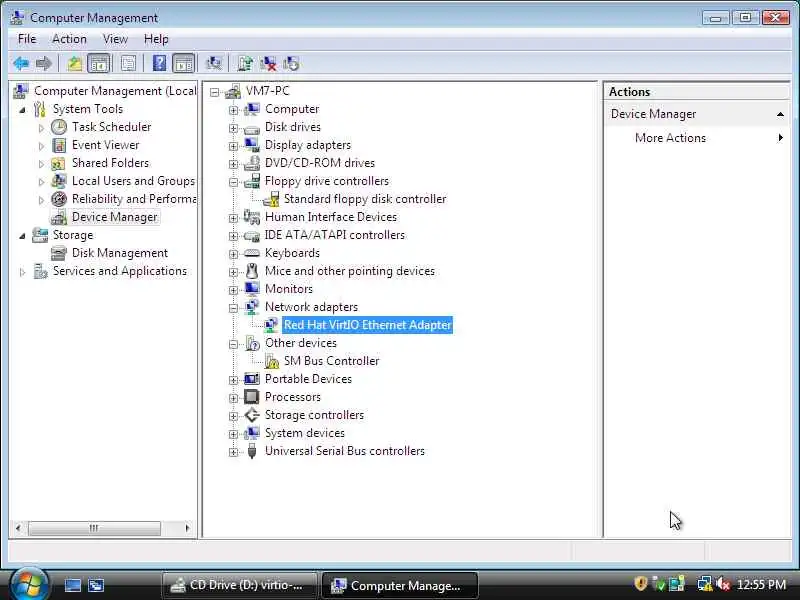
Task: Click the muted volume tray icon
Action: 723,584
